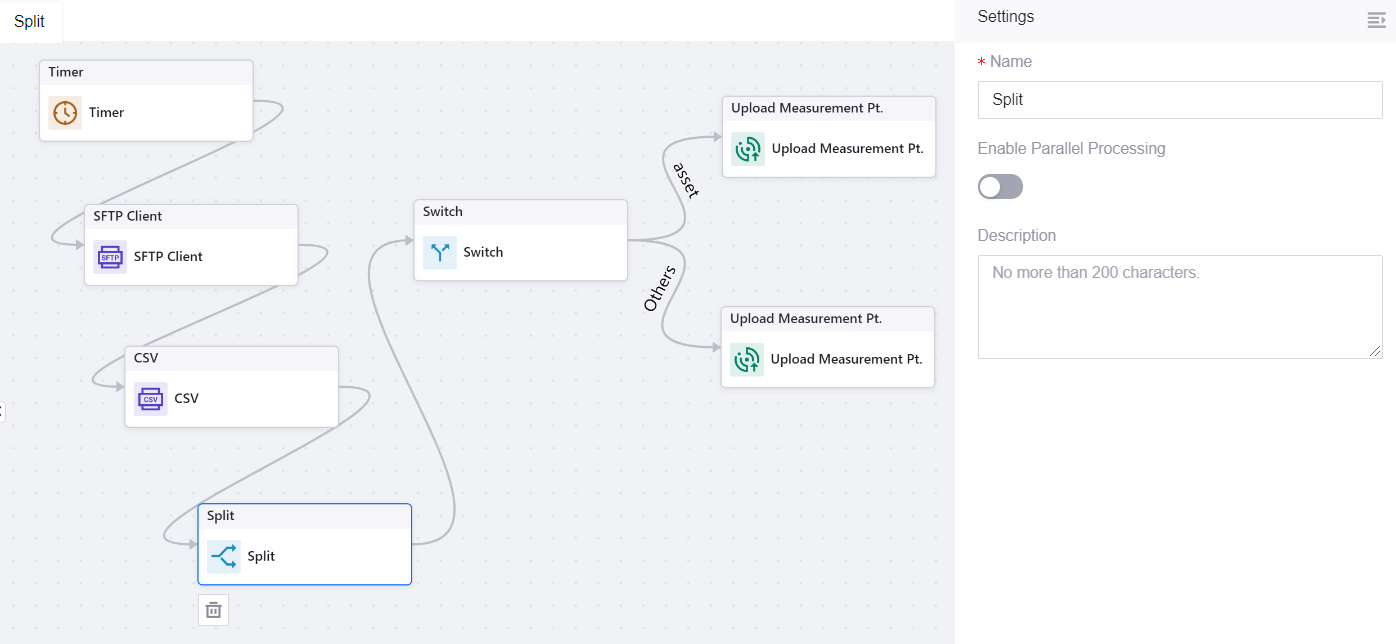Toggle Enable Parallel Processing switch
Screen dimensions: 1396x644
(x=1000, y=187)
